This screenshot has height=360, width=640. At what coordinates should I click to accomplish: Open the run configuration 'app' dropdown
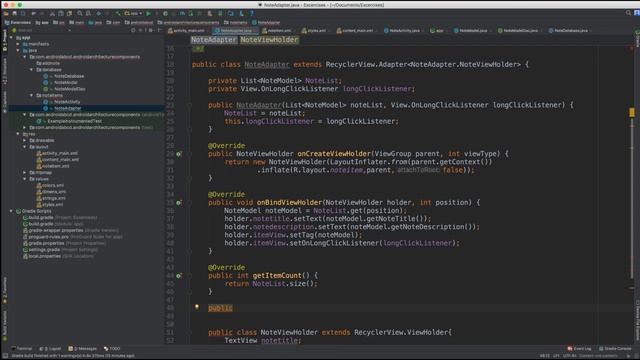click(x=133, y=13)
